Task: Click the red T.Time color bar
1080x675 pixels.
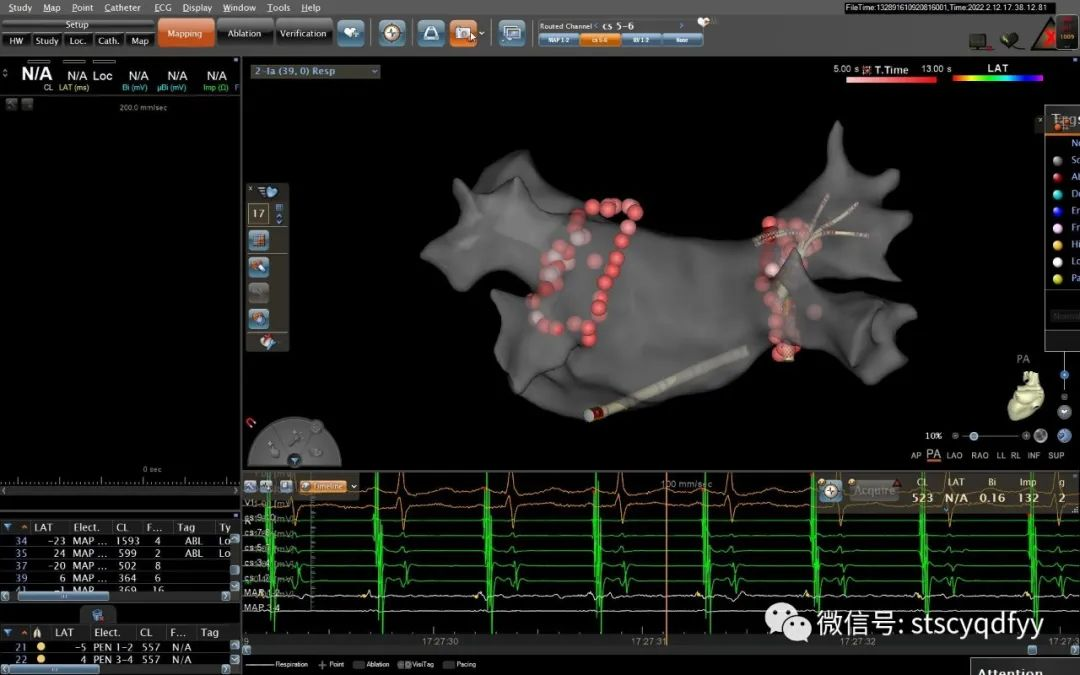Action: (891, 80)
